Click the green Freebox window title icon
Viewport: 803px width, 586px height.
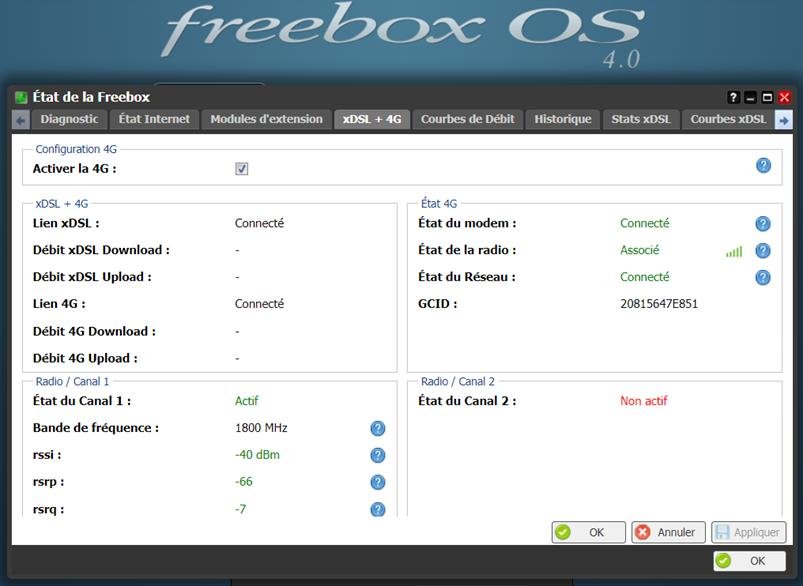coord(20,97)
